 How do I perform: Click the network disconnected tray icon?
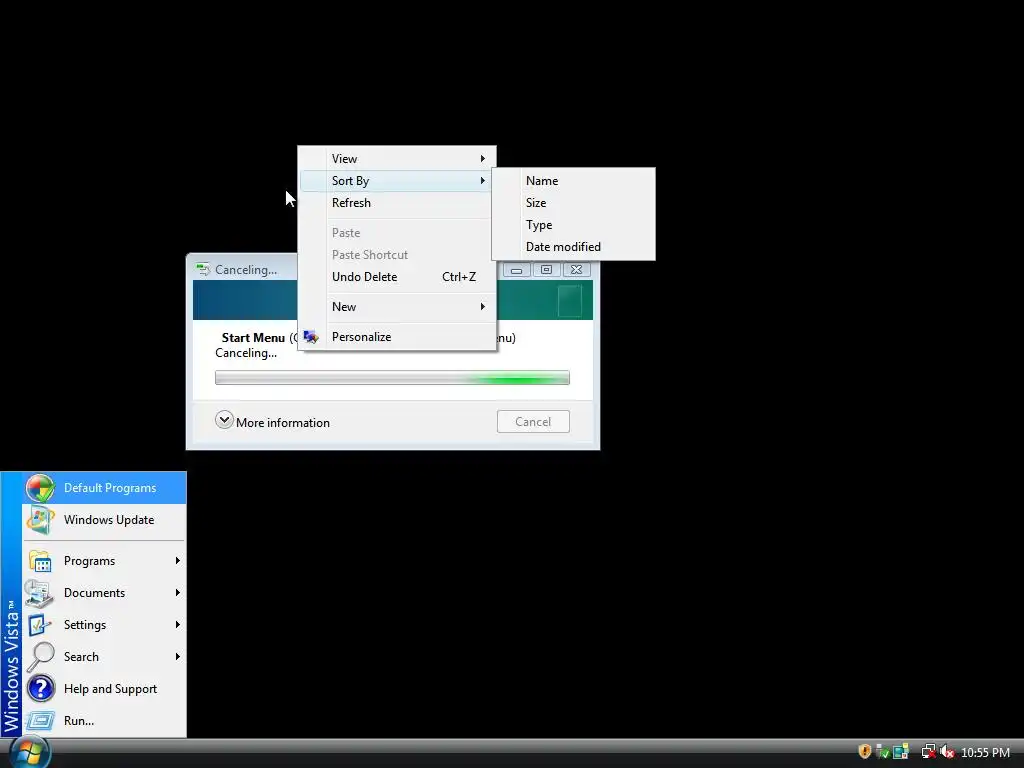928,752
